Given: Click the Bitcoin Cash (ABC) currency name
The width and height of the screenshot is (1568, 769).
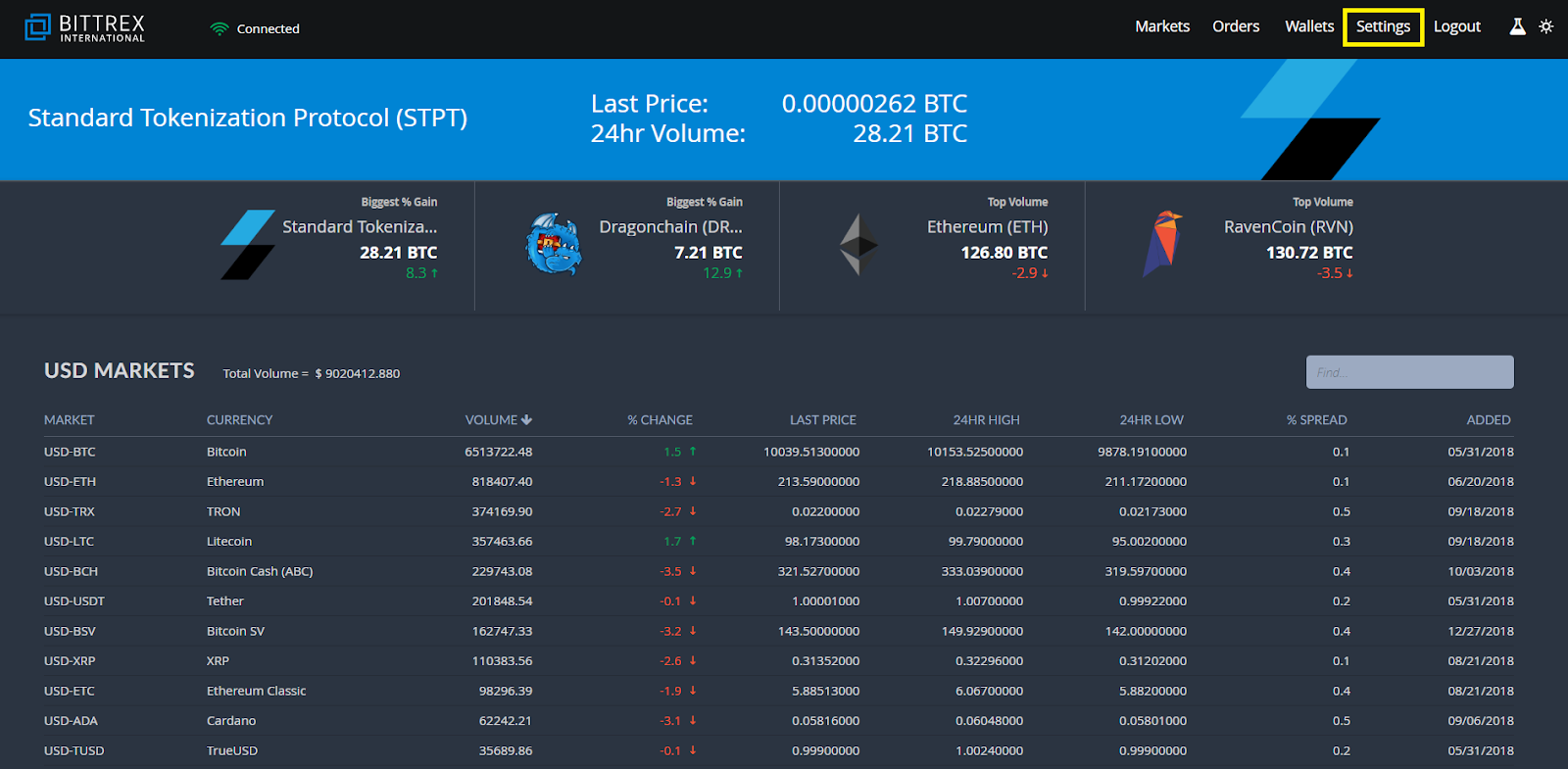Looking at the screenshot, I should click(260, 571).
